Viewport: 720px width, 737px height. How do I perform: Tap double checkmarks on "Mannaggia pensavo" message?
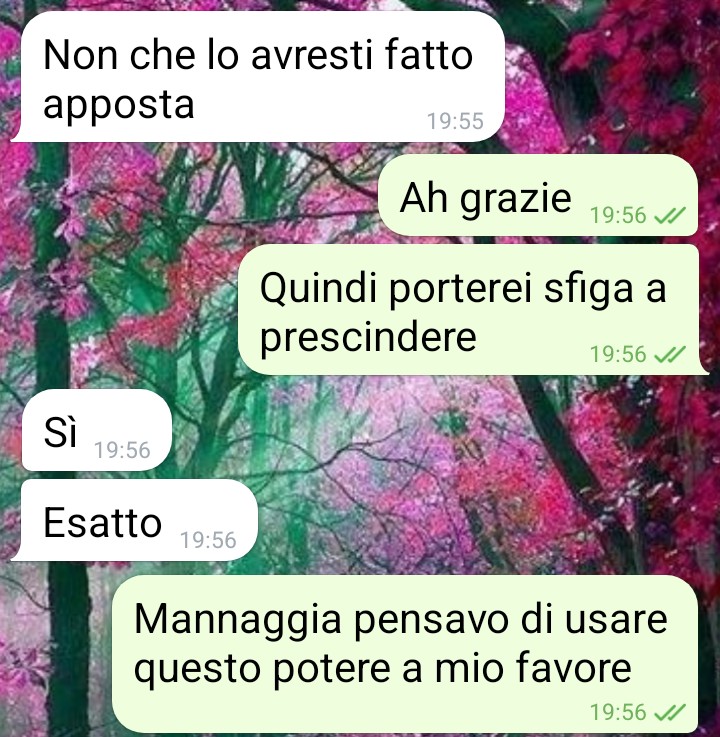click(x=670, y=713)
